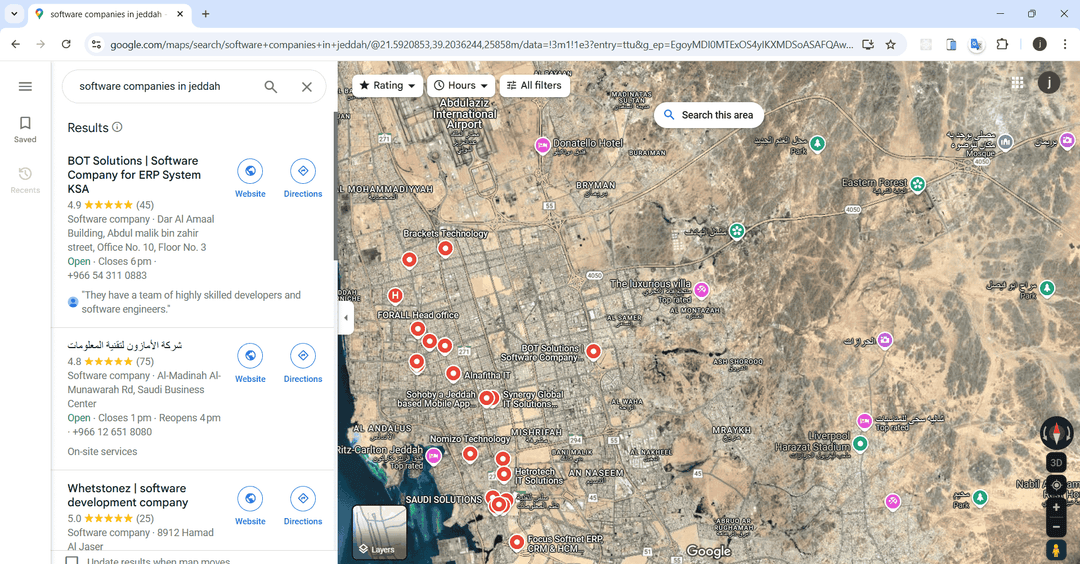Zoom in on the map
This screenshot has width=1080, height=564.
[1056, 508]
